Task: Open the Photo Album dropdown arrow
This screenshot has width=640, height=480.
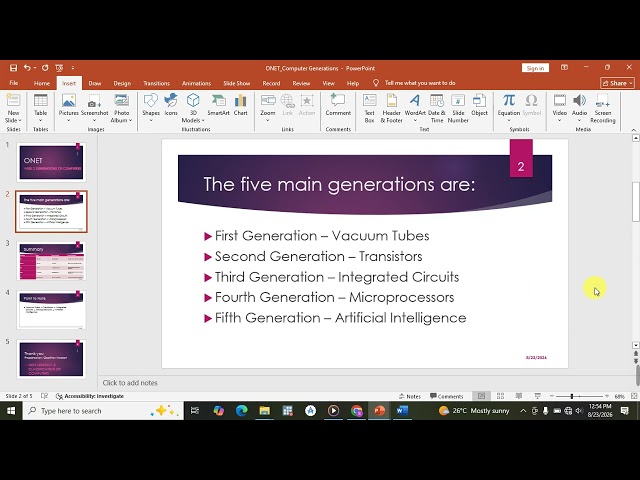Action: pyautogui.click(x=131, y=120)
